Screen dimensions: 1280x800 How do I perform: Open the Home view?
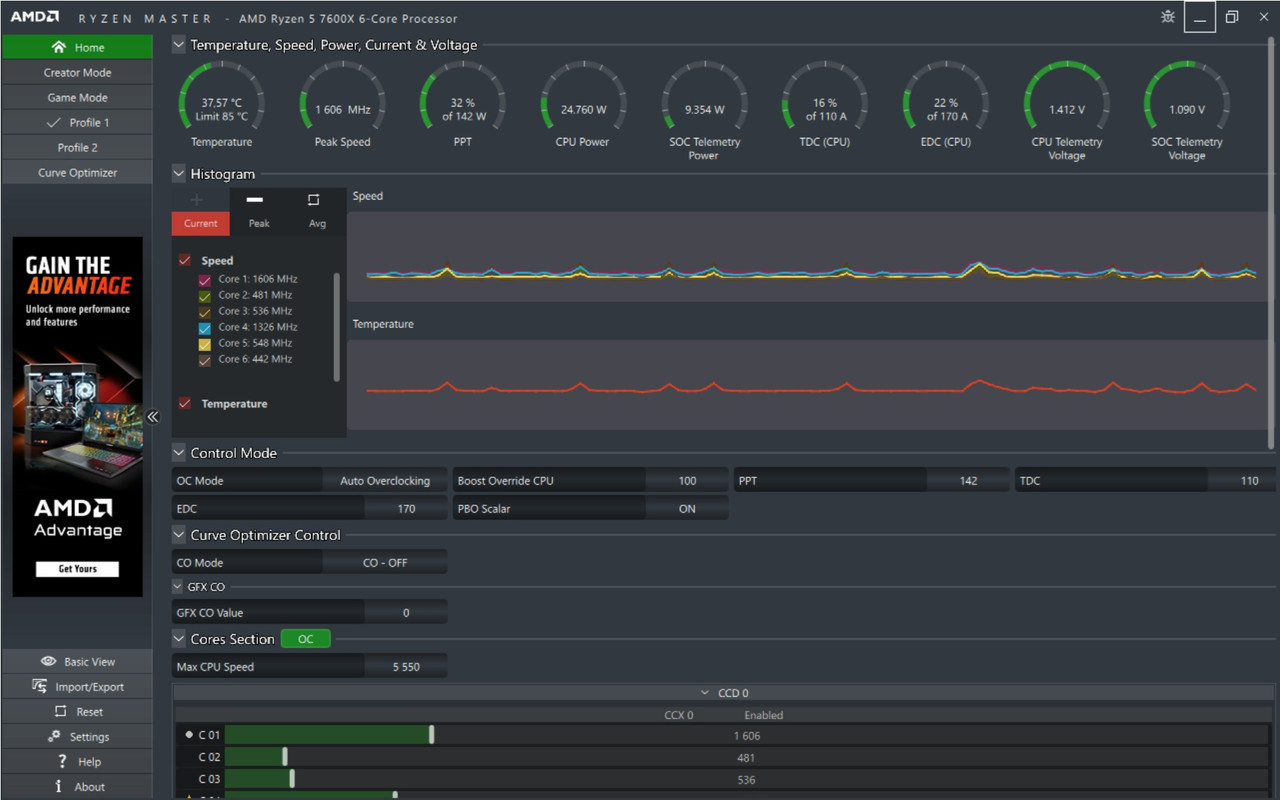pos(77,47)
